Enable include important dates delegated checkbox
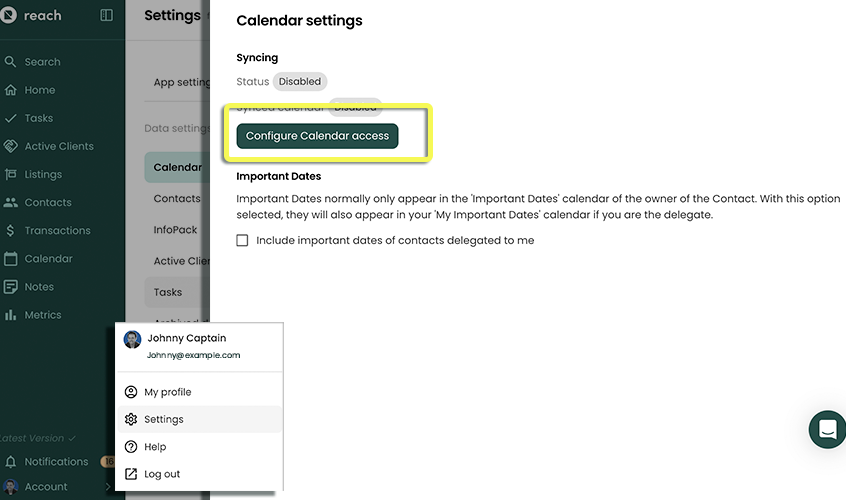The image size is (846, 500). click(x=242, y=240)
